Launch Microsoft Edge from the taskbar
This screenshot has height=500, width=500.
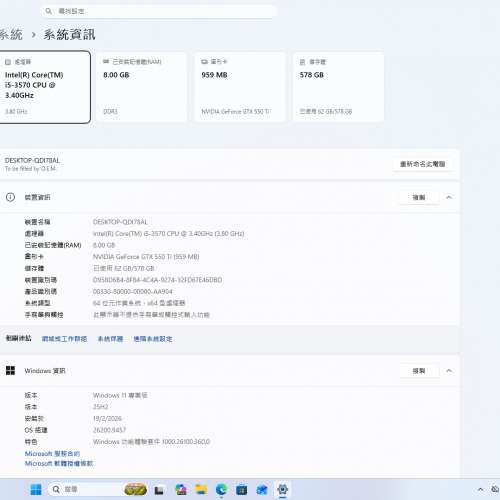click(221, 489)
